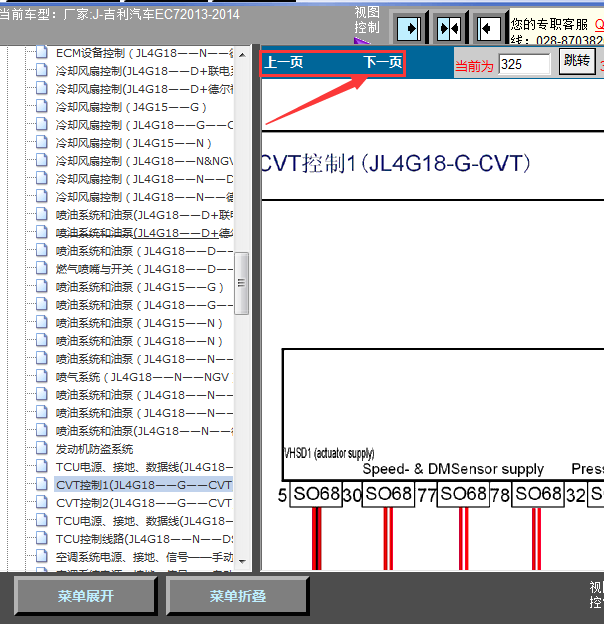Select 冷却风扇控制 (JL4G15——N) row
This screenshot has height=625, width=604.
point(134,143)
